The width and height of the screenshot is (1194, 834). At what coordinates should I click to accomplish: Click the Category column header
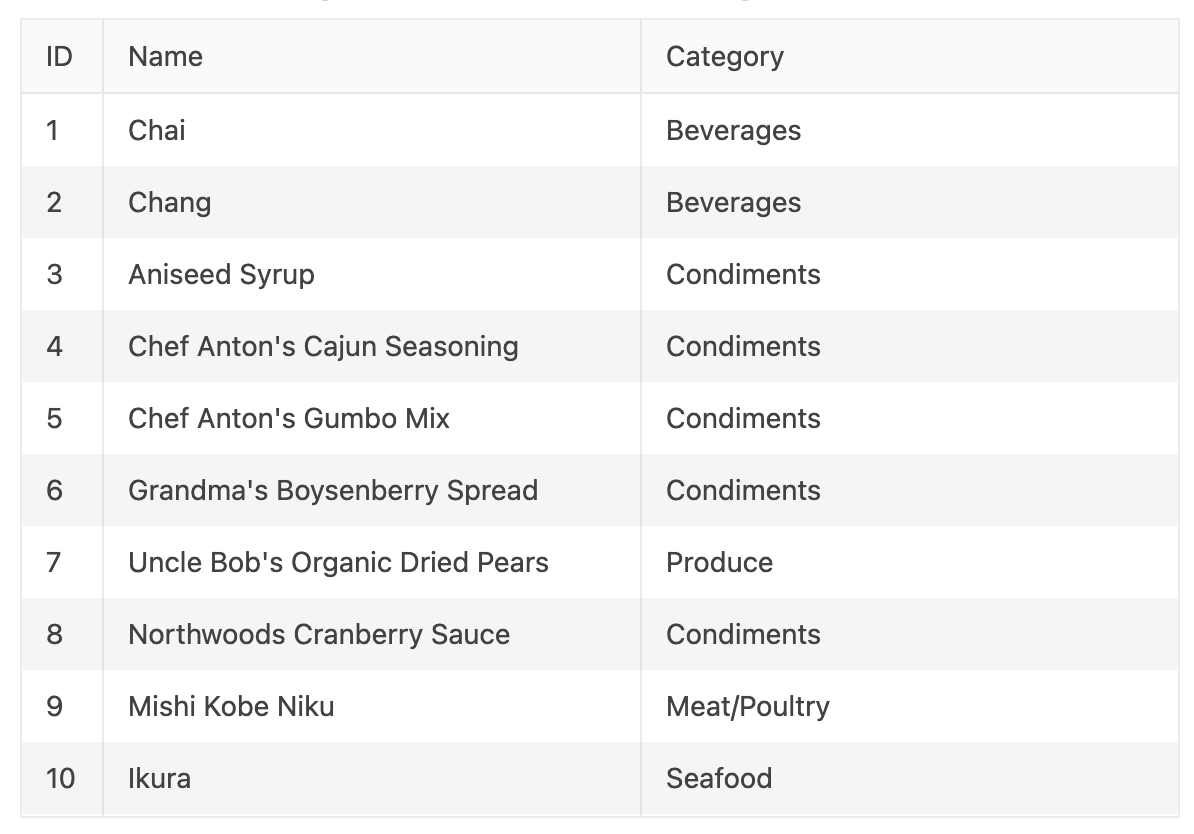pyautogui.click(x=725, y=57)
